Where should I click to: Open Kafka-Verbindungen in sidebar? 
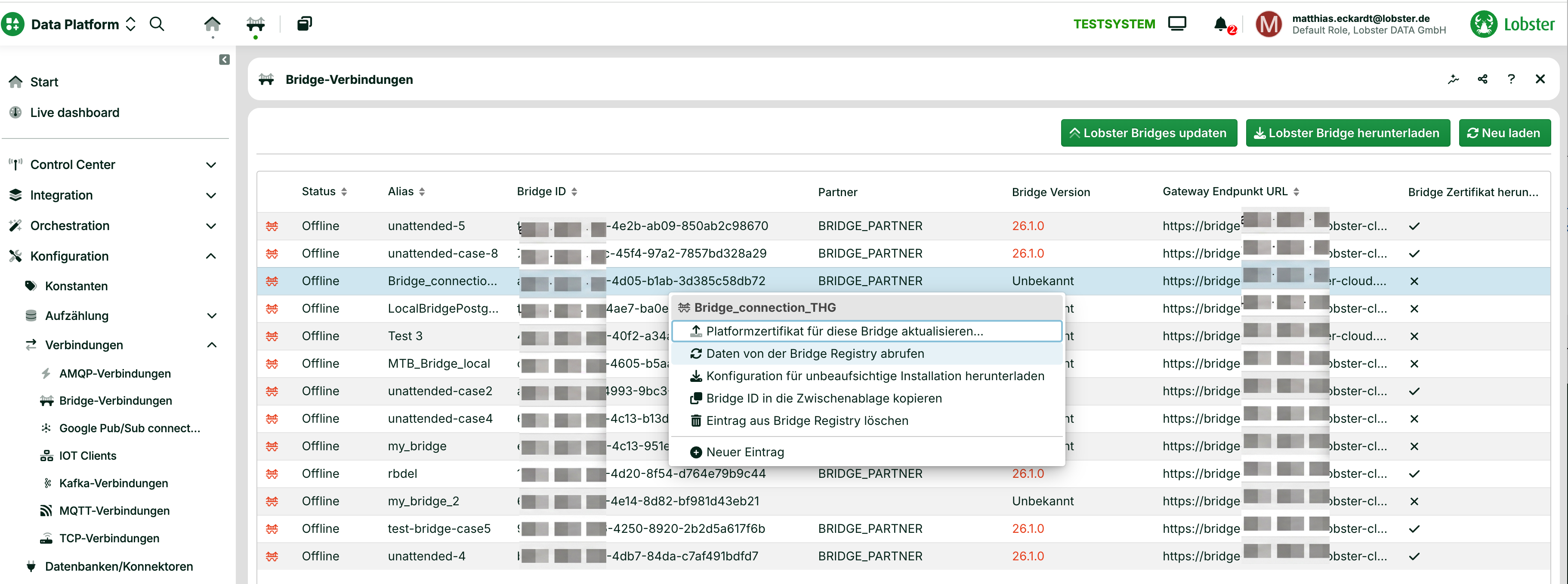[x=113, y=483]
